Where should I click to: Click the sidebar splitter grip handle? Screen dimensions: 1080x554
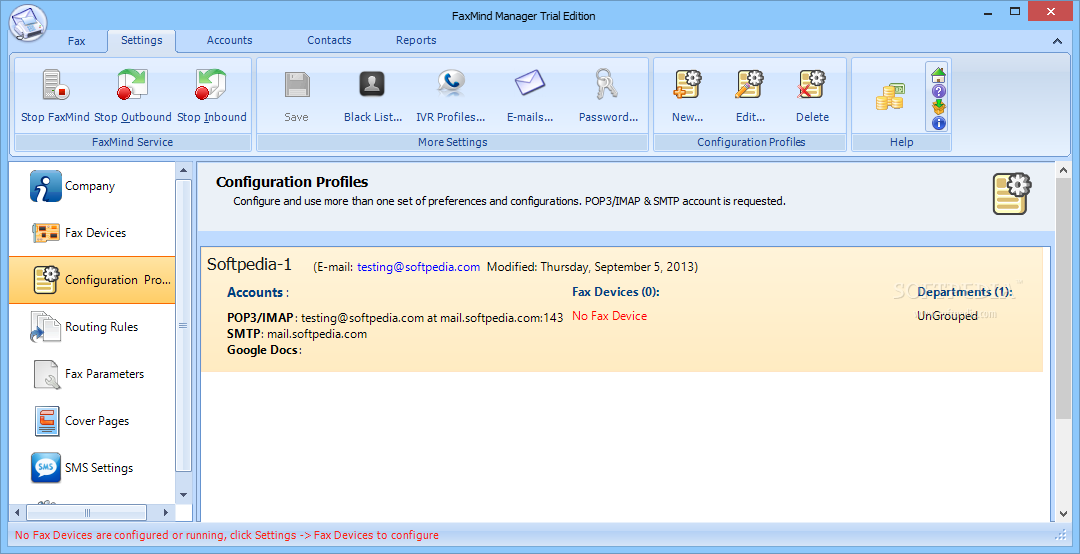(x=183, y=325)
